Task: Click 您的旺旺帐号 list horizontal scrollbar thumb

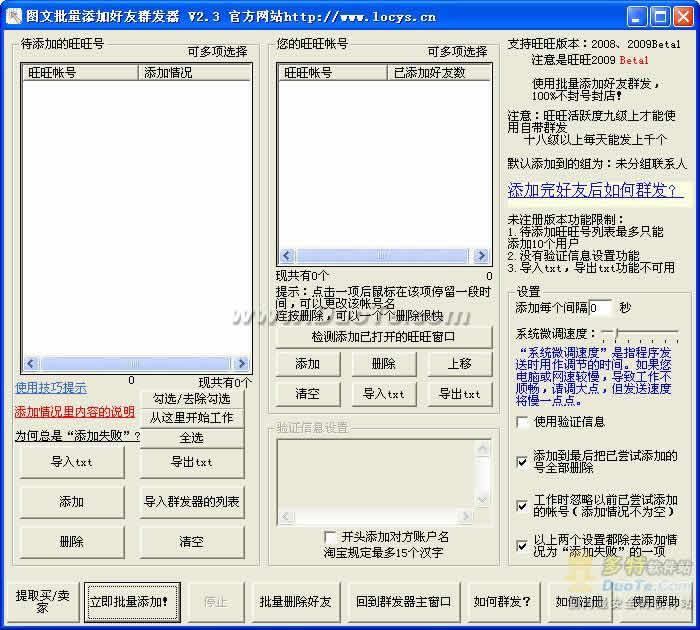Action: tap(383, 256)
